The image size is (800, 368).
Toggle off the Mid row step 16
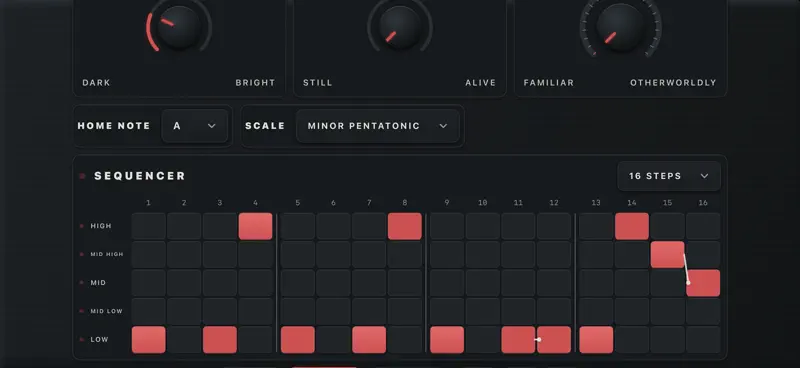(703, 283)
